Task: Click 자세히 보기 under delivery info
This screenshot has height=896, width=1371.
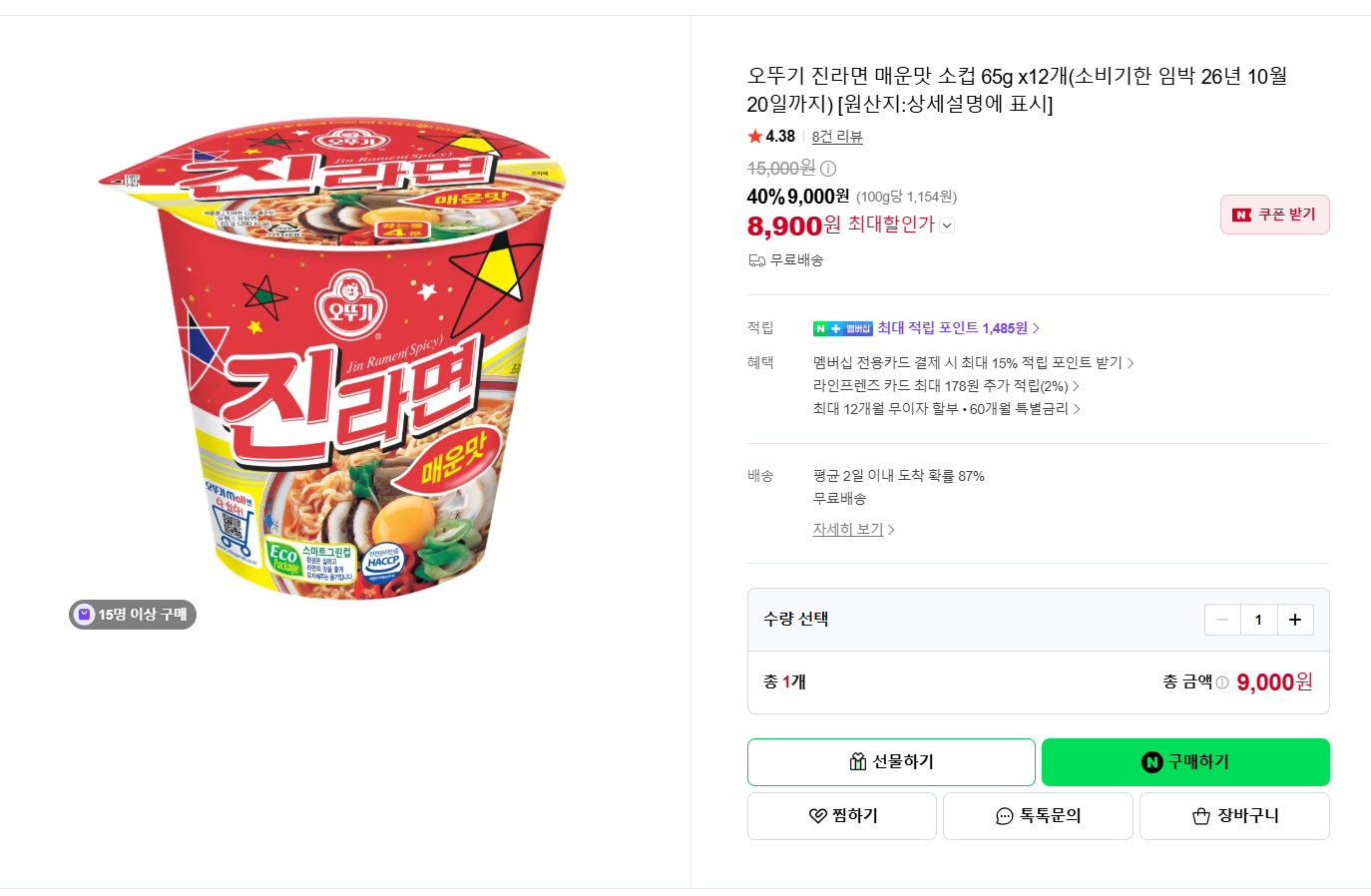Action: point(853,530)
